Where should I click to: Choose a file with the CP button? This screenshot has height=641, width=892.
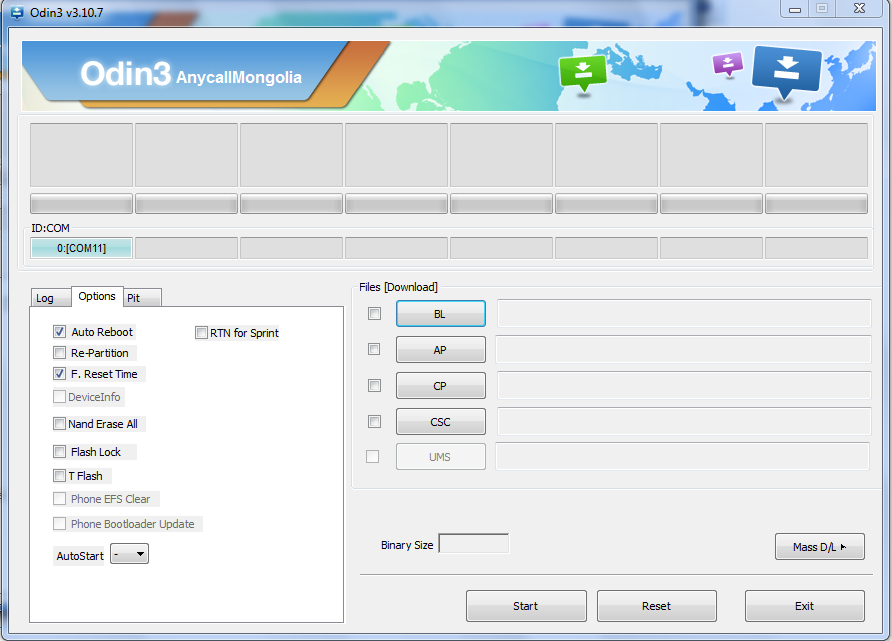pos(441,386)
